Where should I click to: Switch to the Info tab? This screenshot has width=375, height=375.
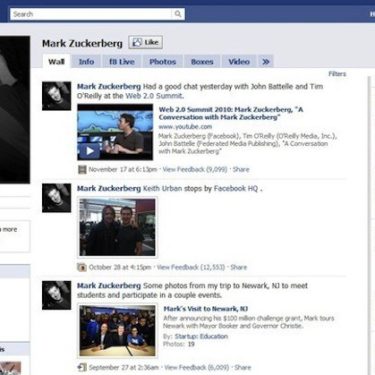(x=86, y=62)
